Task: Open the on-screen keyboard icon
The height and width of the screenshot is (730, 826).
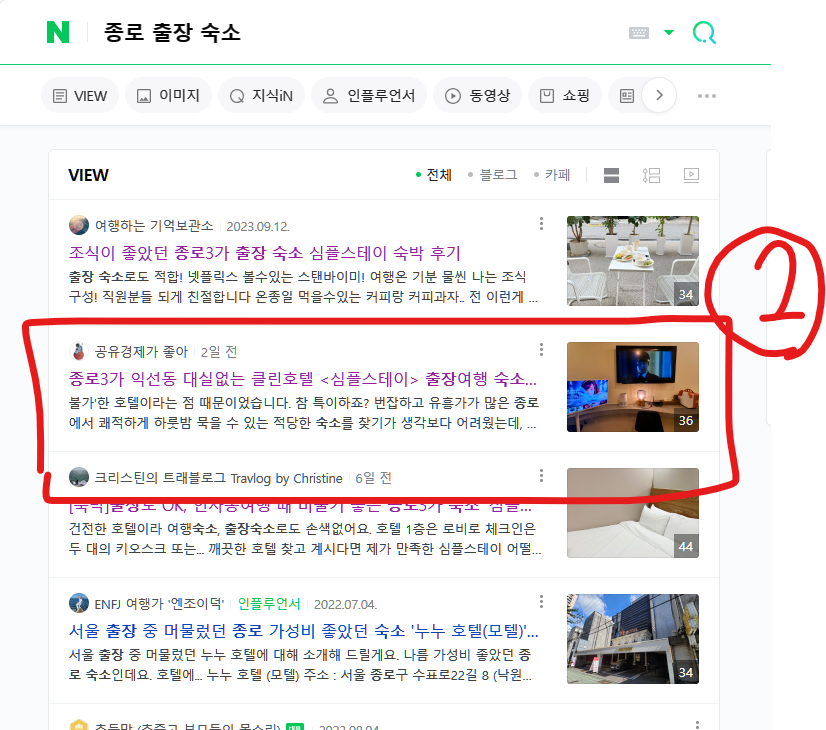Action: click(638, 33)
